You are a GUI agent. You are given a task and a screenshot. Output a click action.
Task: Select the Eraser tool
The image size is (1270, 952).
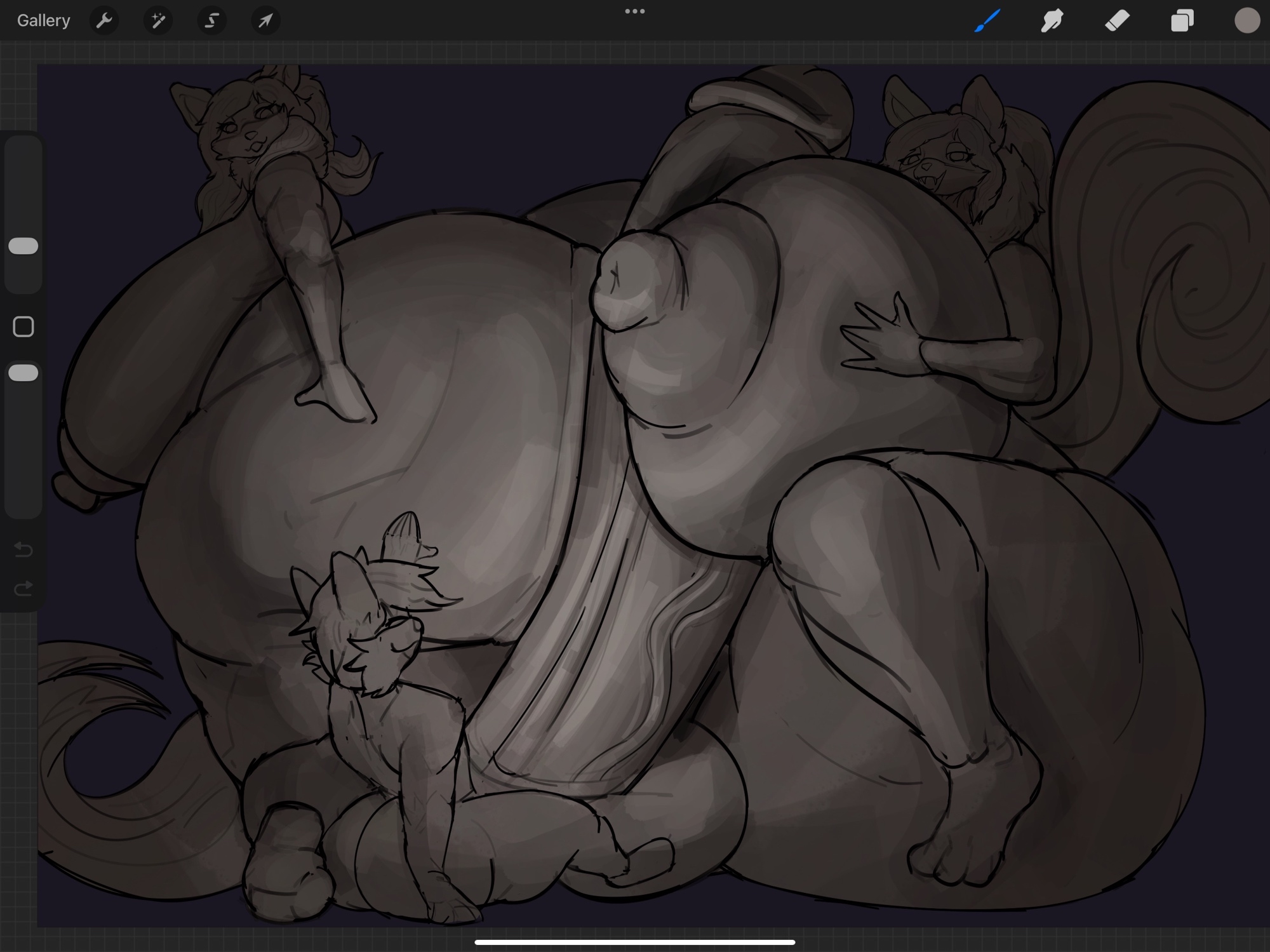point(1118,21)
